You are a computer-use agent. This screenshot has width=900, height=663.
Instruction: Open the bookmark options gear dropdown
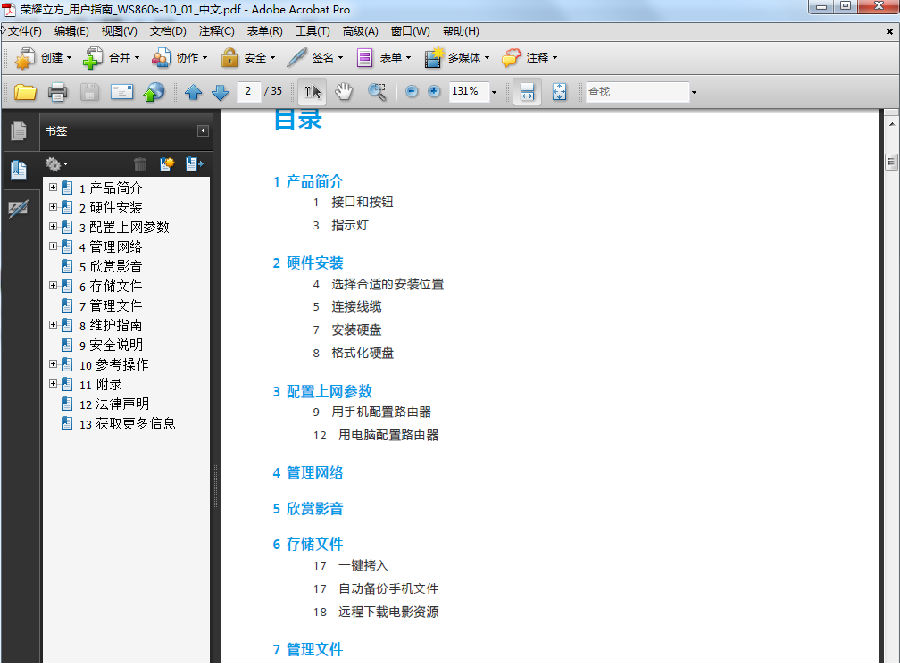coord(56,163)
